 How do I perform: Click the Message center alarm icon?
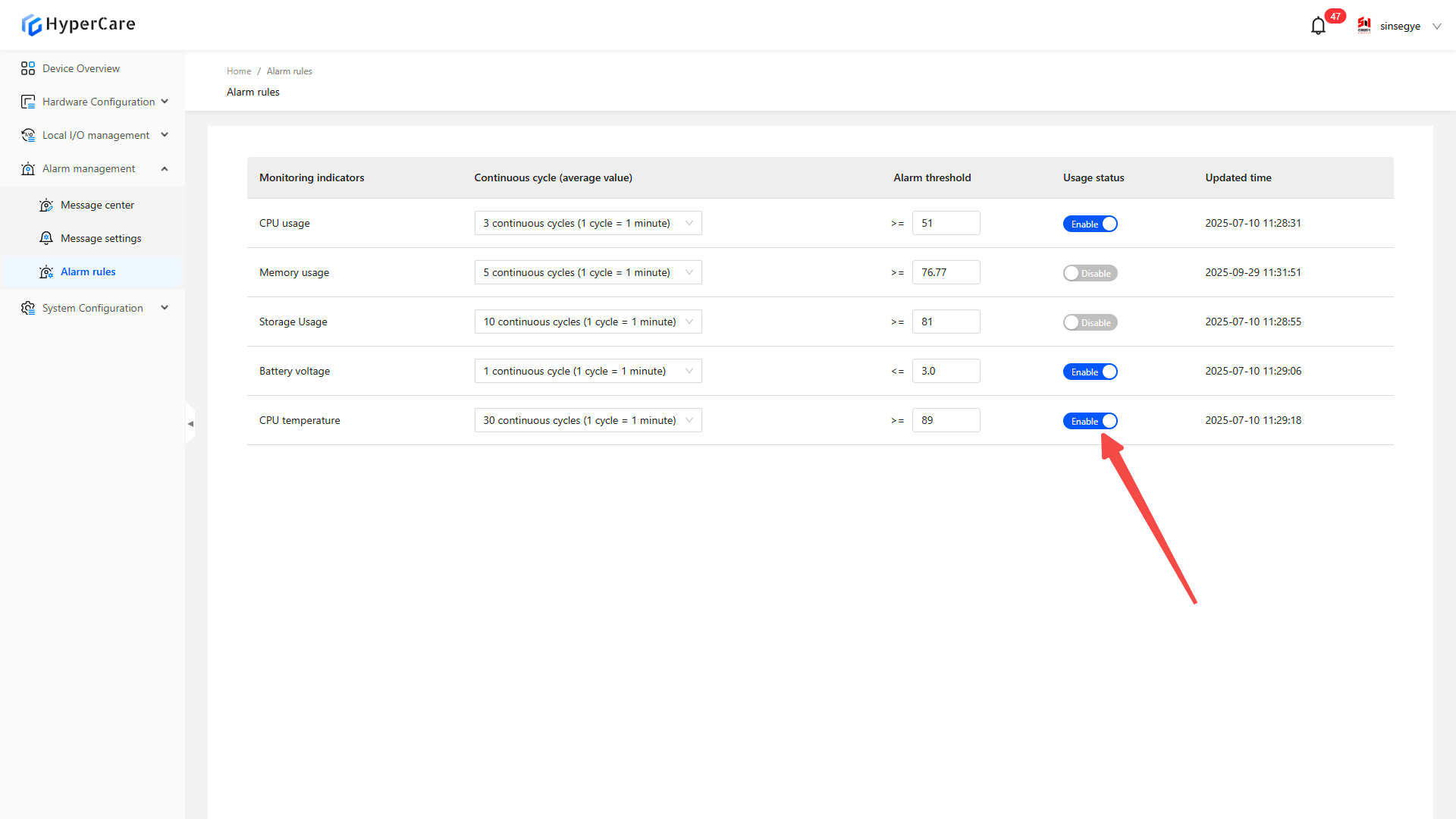(x=46, y=205)
